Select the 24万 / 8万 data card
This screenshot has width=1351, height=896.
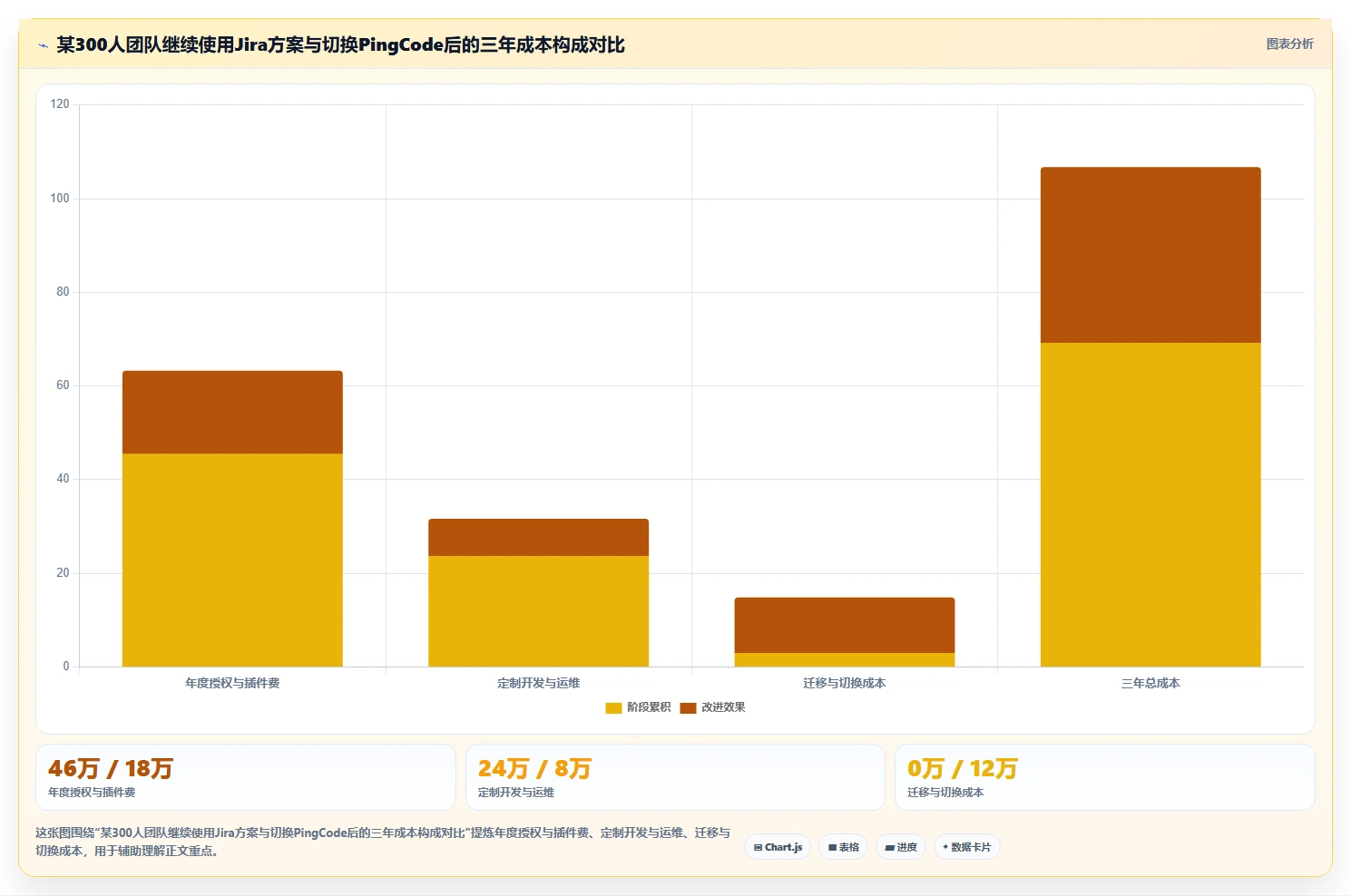675,777
